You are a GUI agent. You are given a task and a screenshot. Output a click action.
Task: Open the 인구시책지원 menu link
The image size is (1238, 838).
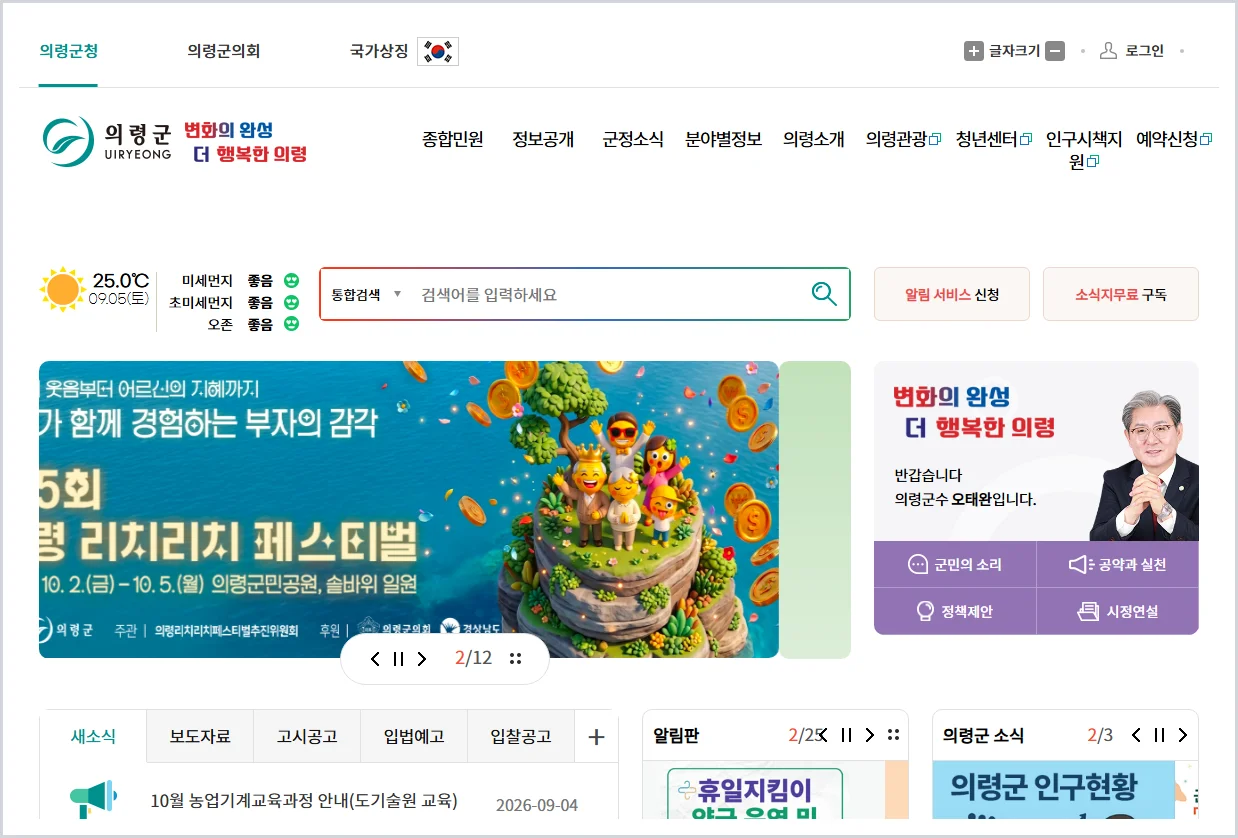pyautogui.click(x=1084, y=150)
